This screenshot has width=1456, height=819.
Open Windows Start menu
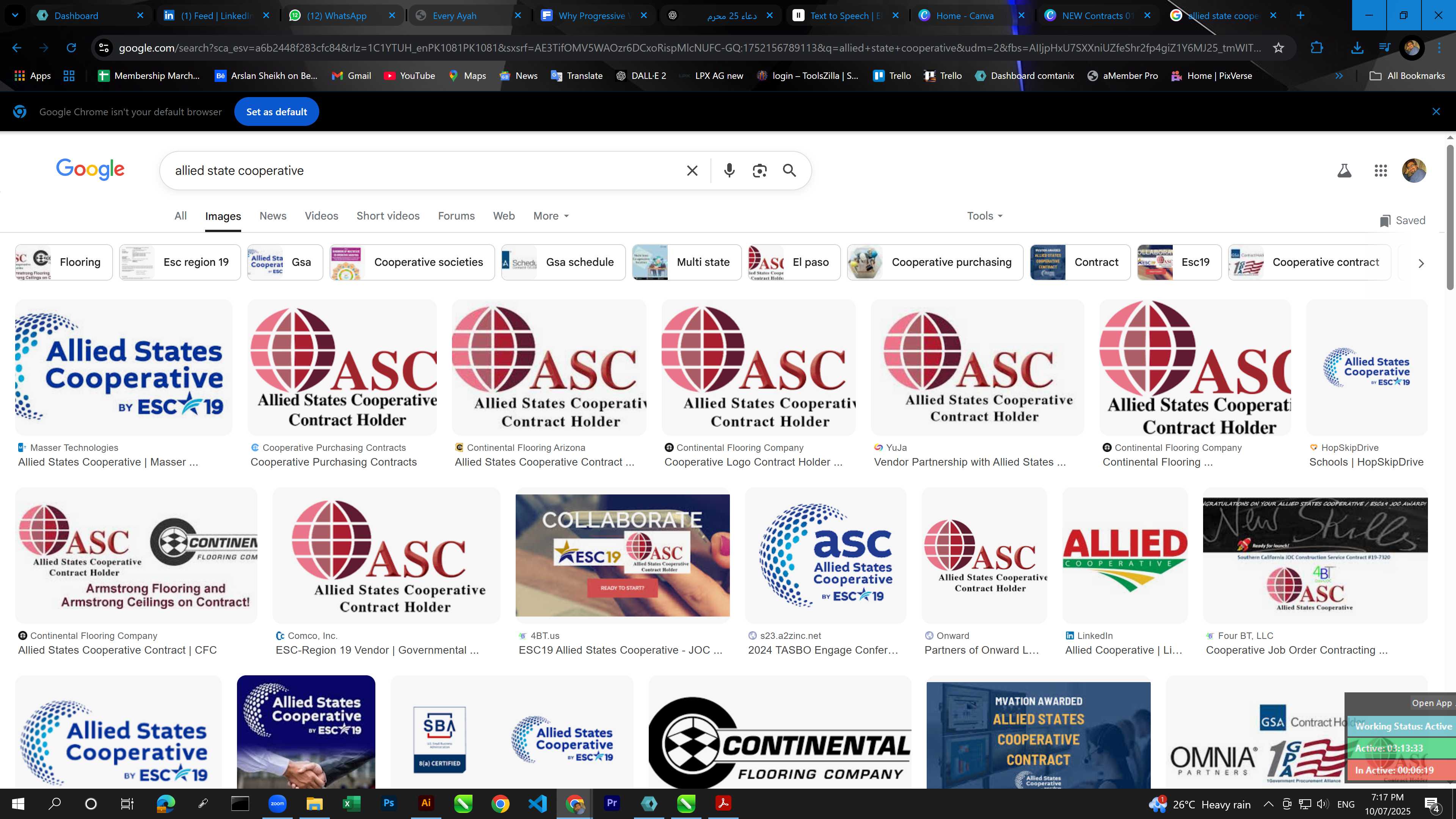[17, 803]
